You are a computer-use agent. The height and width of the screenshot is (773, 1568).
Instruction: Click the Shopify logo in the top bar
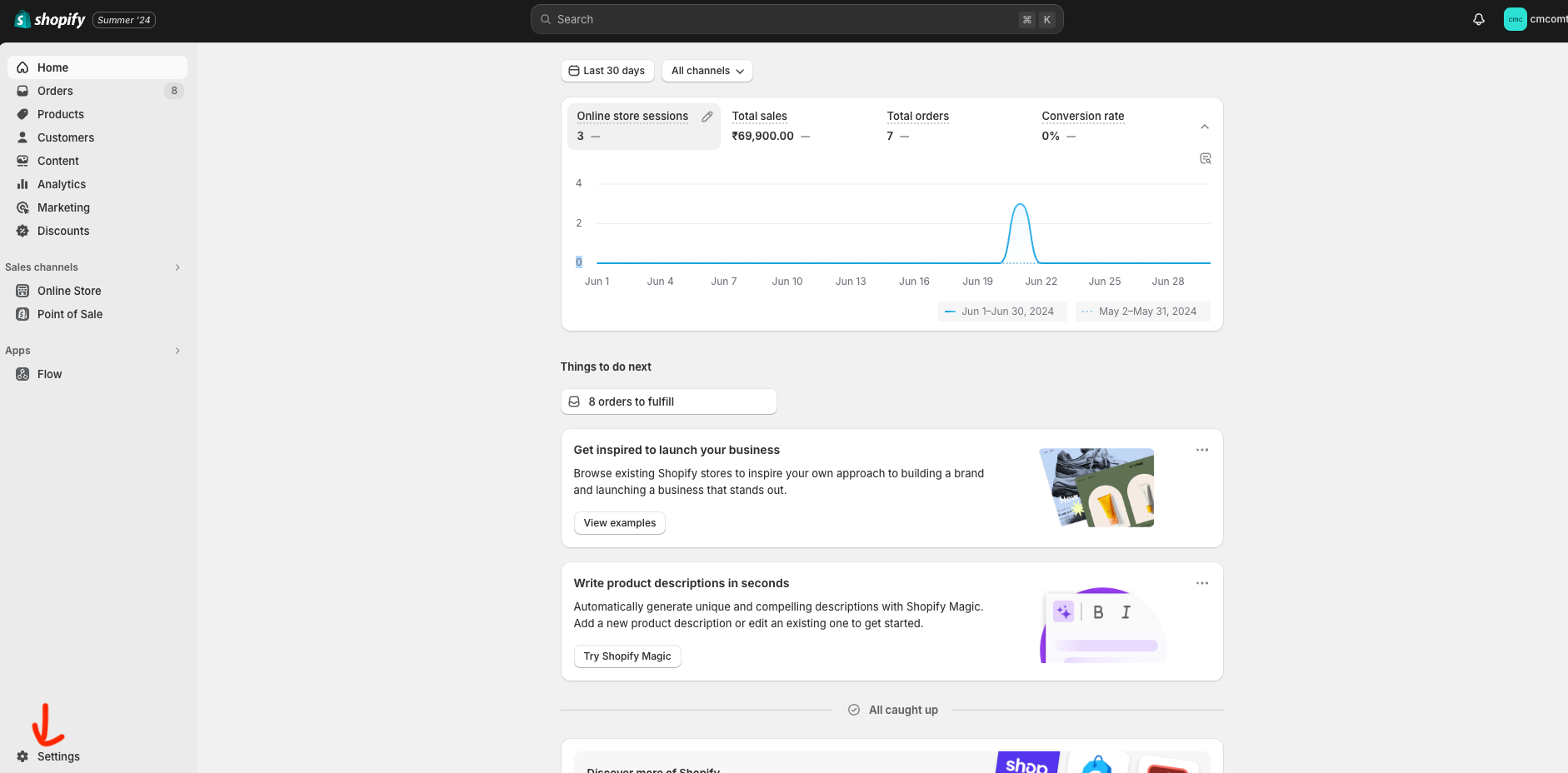(50, 19)
